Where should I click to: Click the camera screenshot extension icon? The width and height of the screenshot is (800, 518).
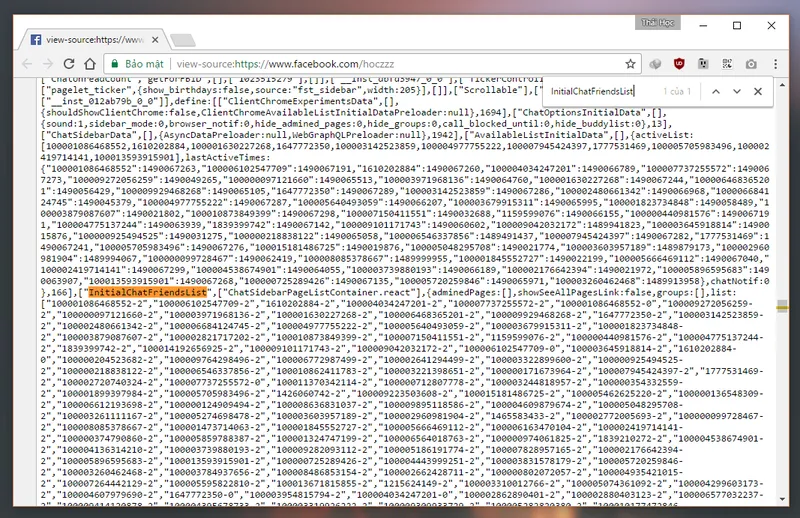click(x=752, y=64)
